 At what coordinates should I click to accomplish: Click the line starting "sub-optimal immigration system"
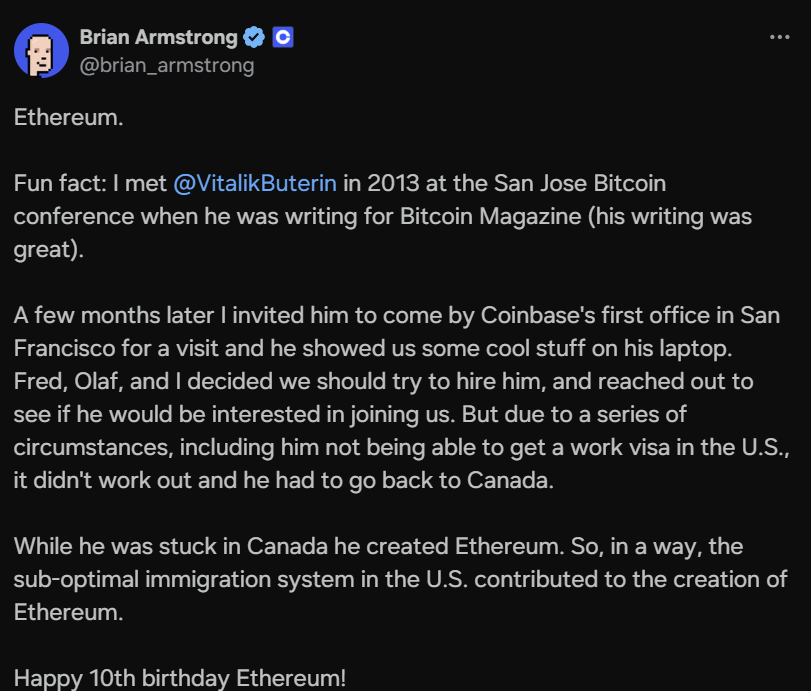(x=400, y=579)
